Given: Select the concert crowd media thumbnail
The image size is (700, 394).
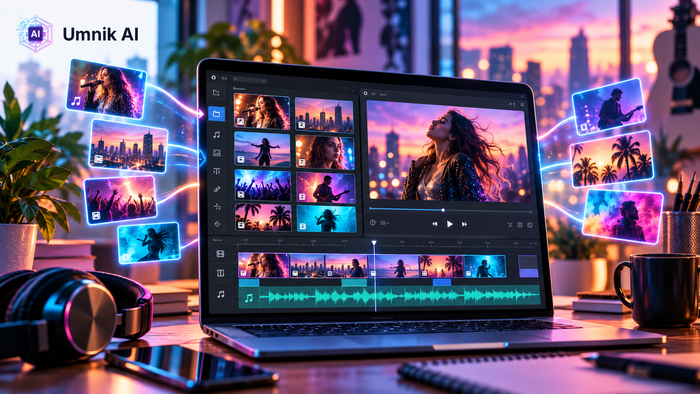Looking at the screenshot, I should [x=263, y=185].
